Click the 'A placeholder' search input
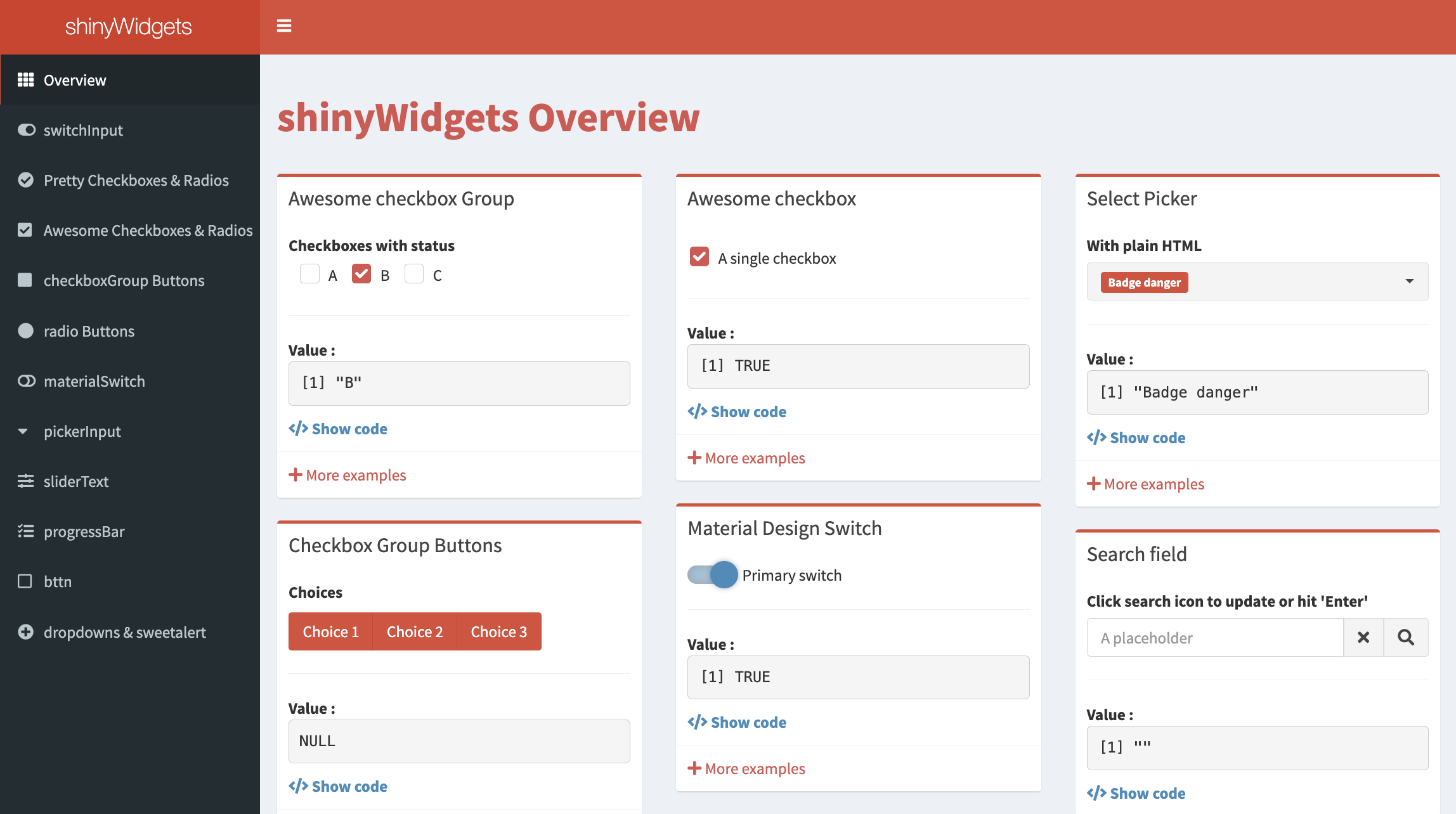Viewport: 1456px width, 814px height. tap(1214, 638)
